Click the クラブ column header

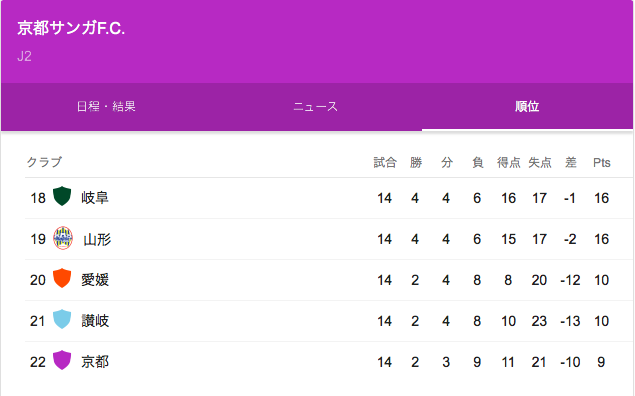tap(44, 162)
